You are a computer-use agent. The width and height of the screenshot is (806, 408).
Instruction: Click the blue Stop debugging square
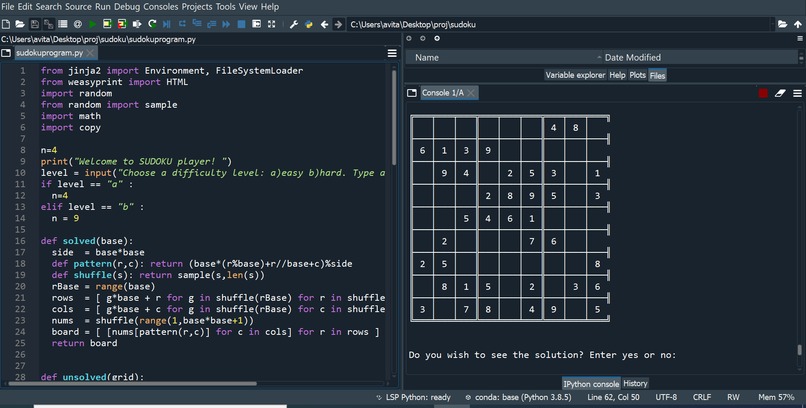click(241, 24)
